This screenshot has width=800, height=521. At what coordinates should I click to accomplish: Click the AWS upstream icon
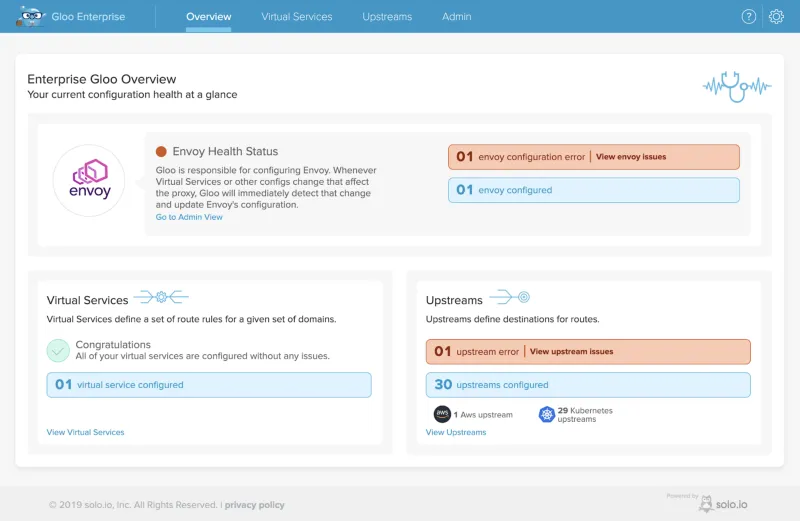[x=442, y=414]
